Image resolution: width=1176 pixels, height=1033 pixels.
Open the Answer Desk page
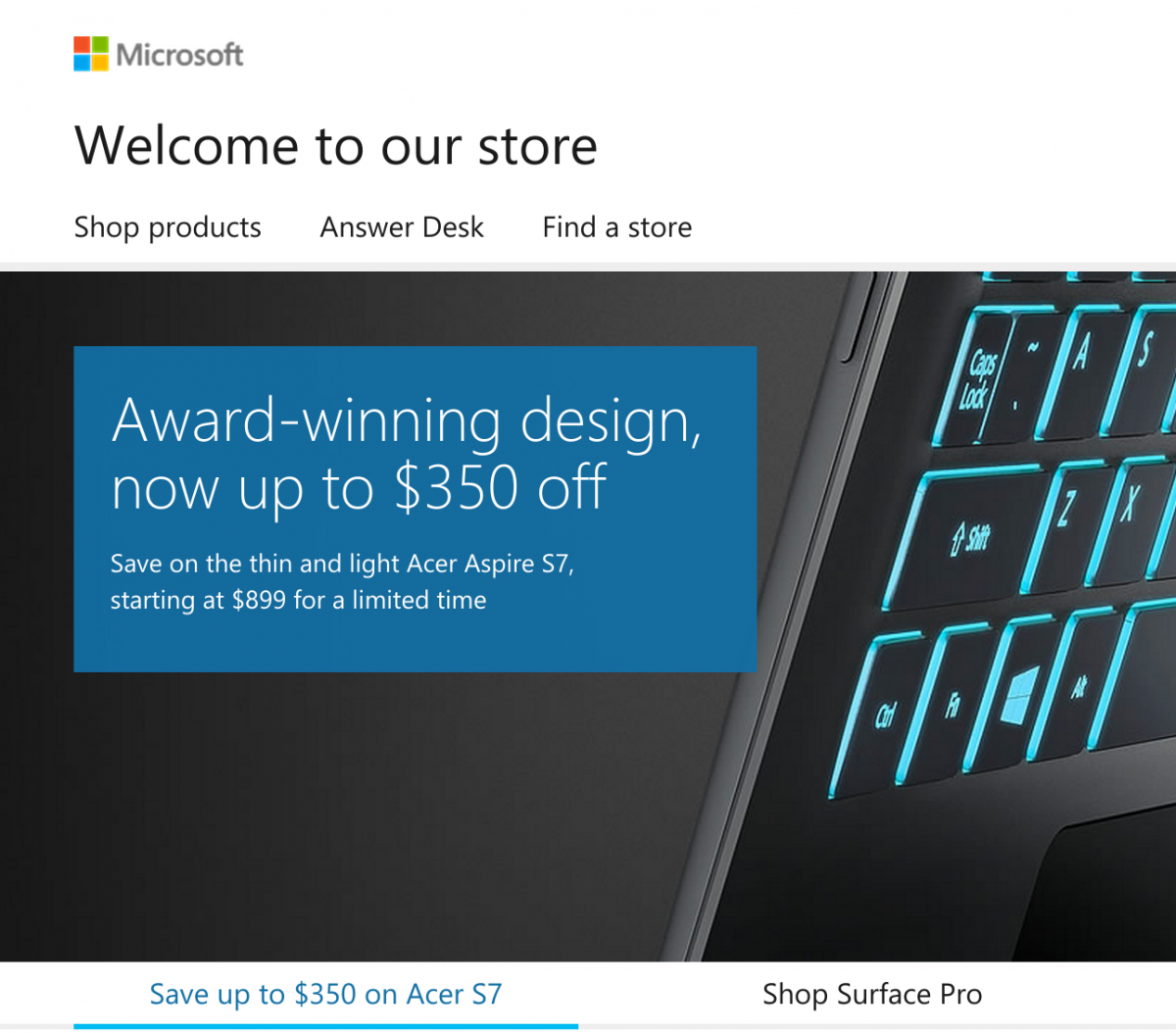(x=402, y=227)
